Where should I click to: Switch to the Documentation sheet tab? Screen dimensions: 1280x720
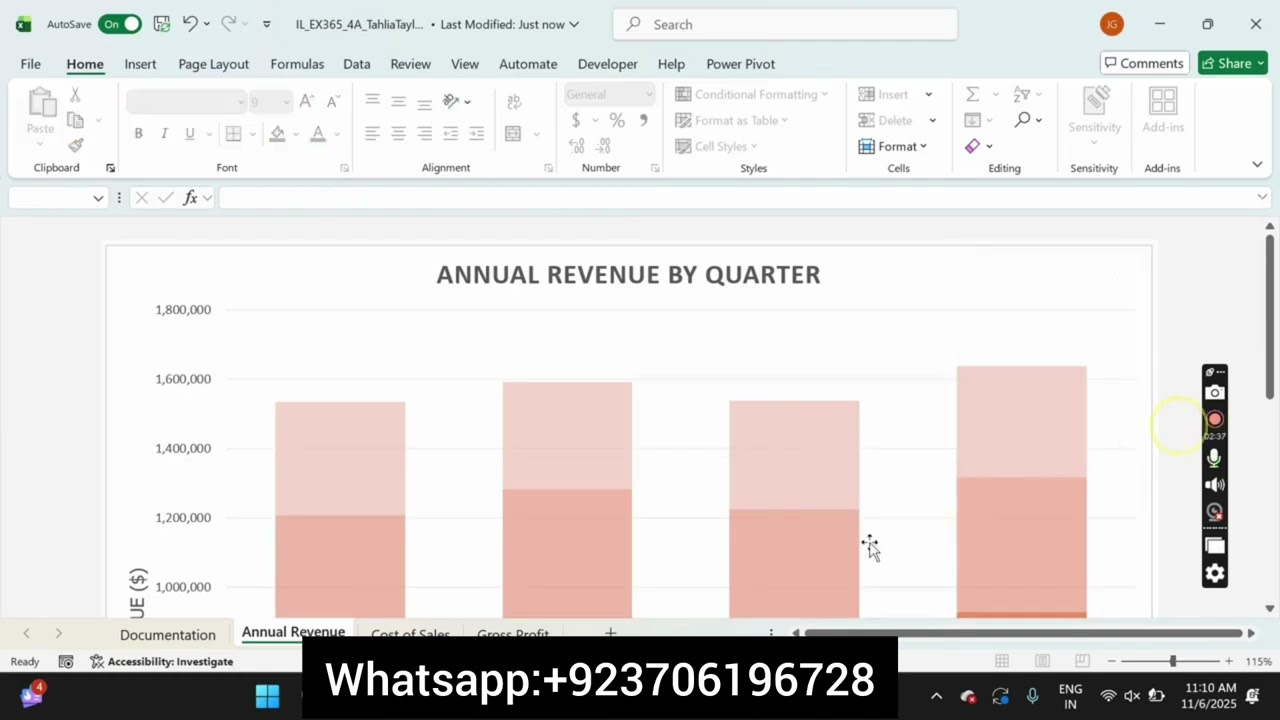click(168, 634)
